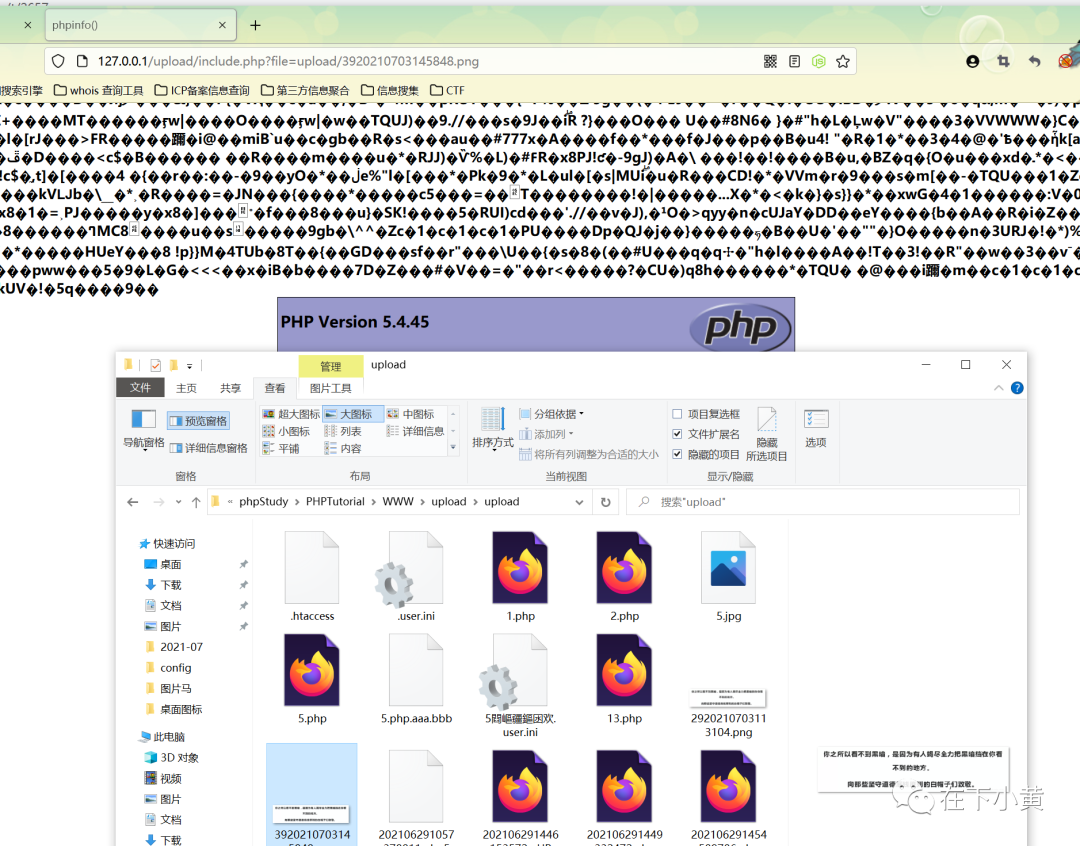Viewport: 1080px width, 846px height.
Task: Open recent locations dropdown arrow
Action: (178, 502)
